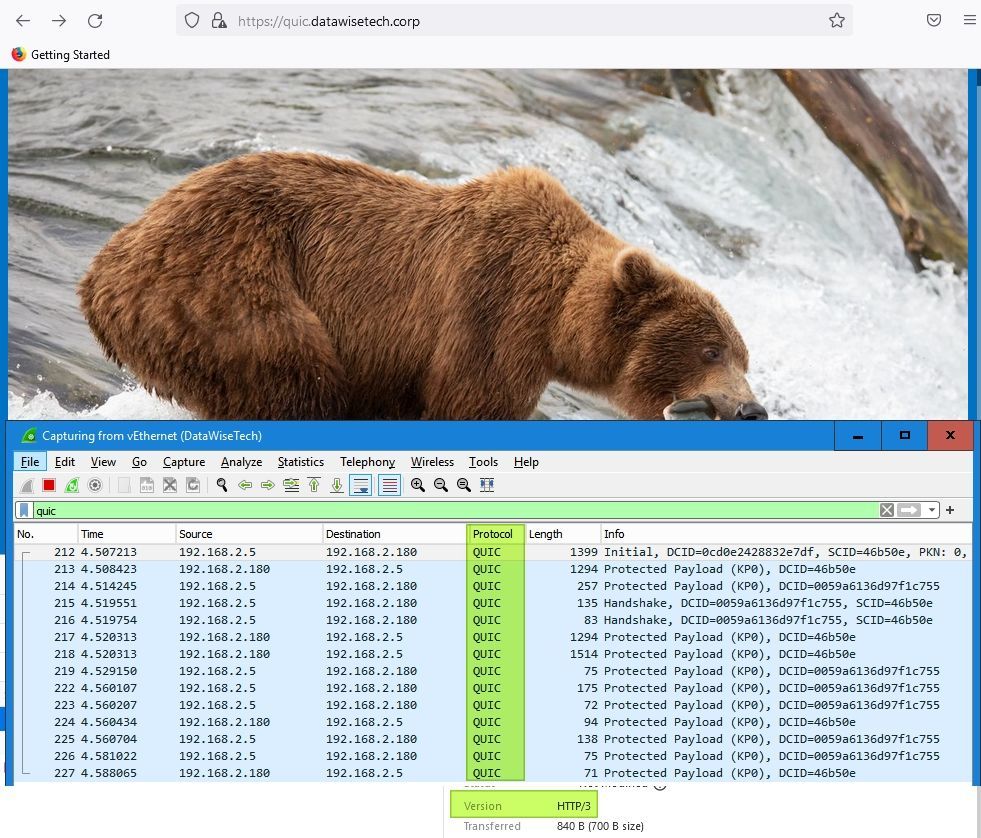The image size is (981, 838).
Task: Jump to the last packet
Action: coord(337,485)
